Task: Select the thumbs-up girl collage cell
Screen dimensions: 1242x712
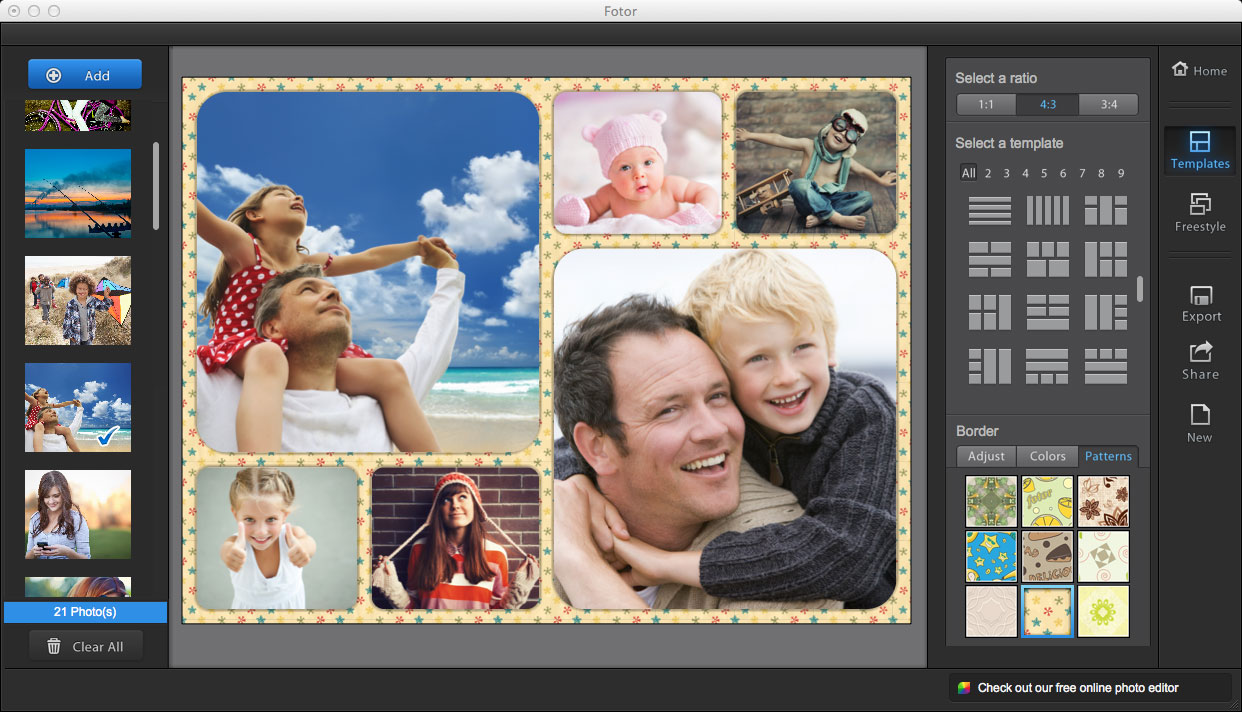Action: tap(277, 538)
